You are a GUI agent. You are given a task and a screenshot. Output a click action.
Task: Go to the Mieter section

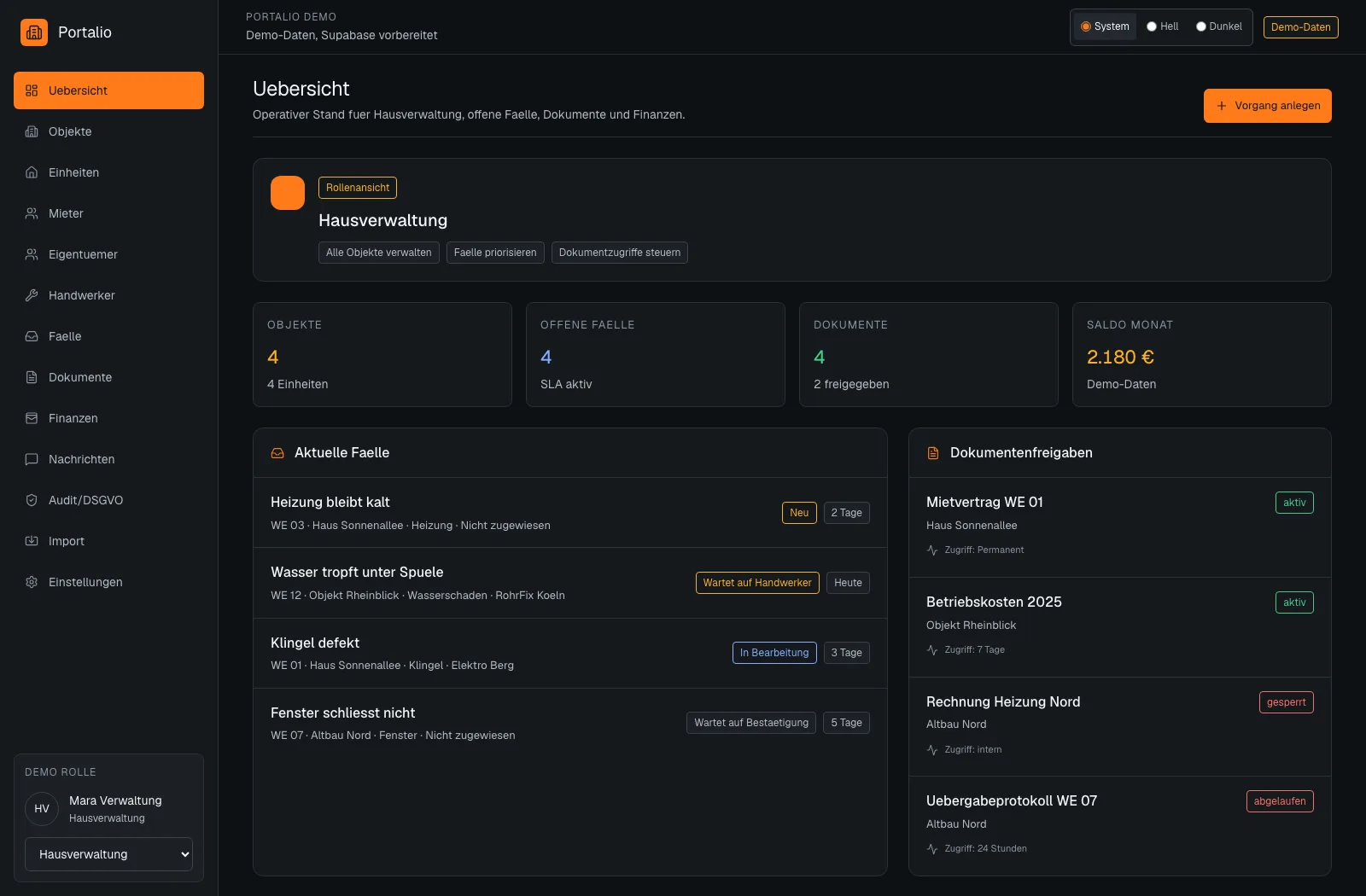(x=108, y=213)
